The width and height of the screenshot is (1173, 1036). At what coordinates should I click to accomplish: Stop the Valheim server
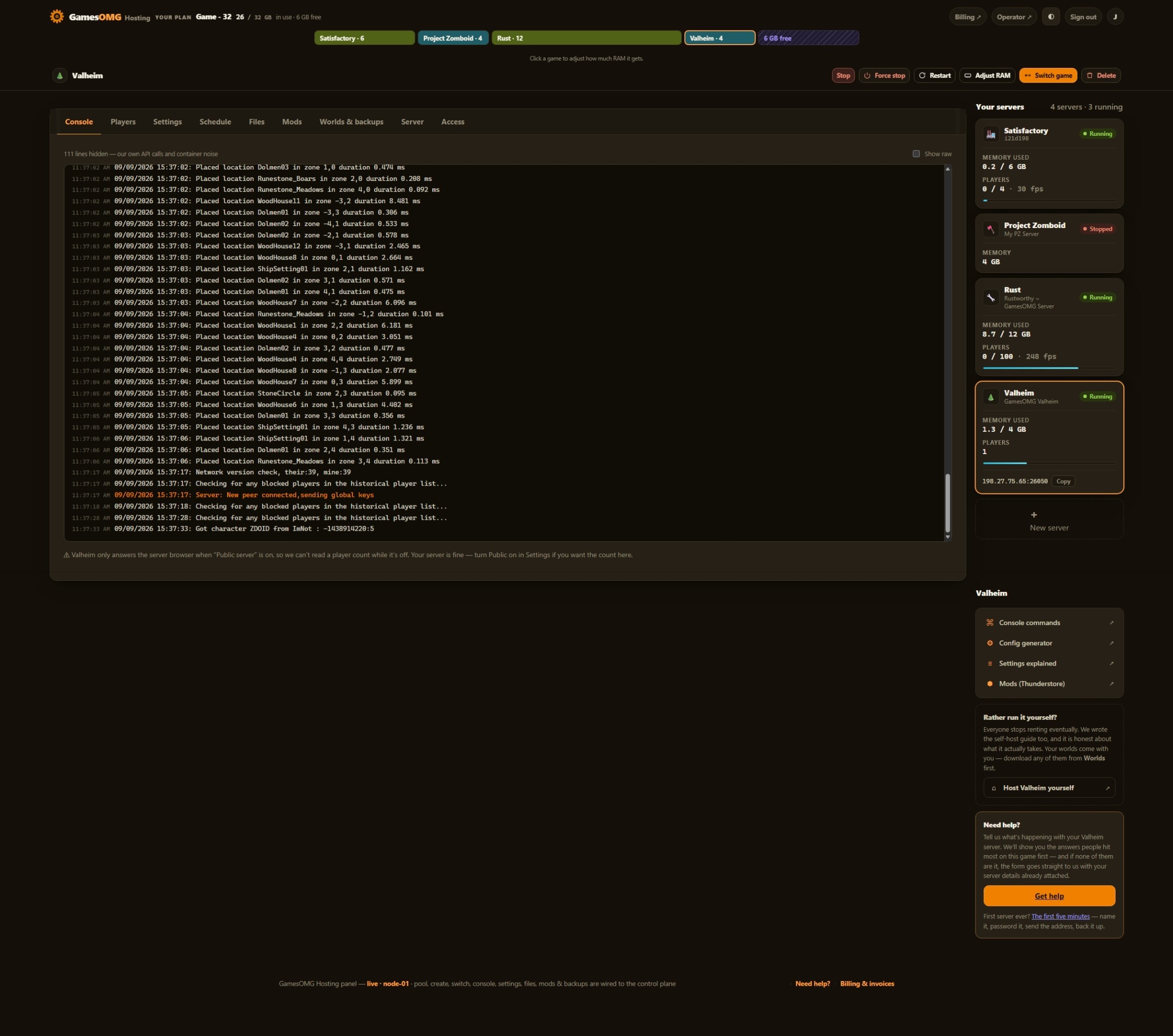point(843,75)
